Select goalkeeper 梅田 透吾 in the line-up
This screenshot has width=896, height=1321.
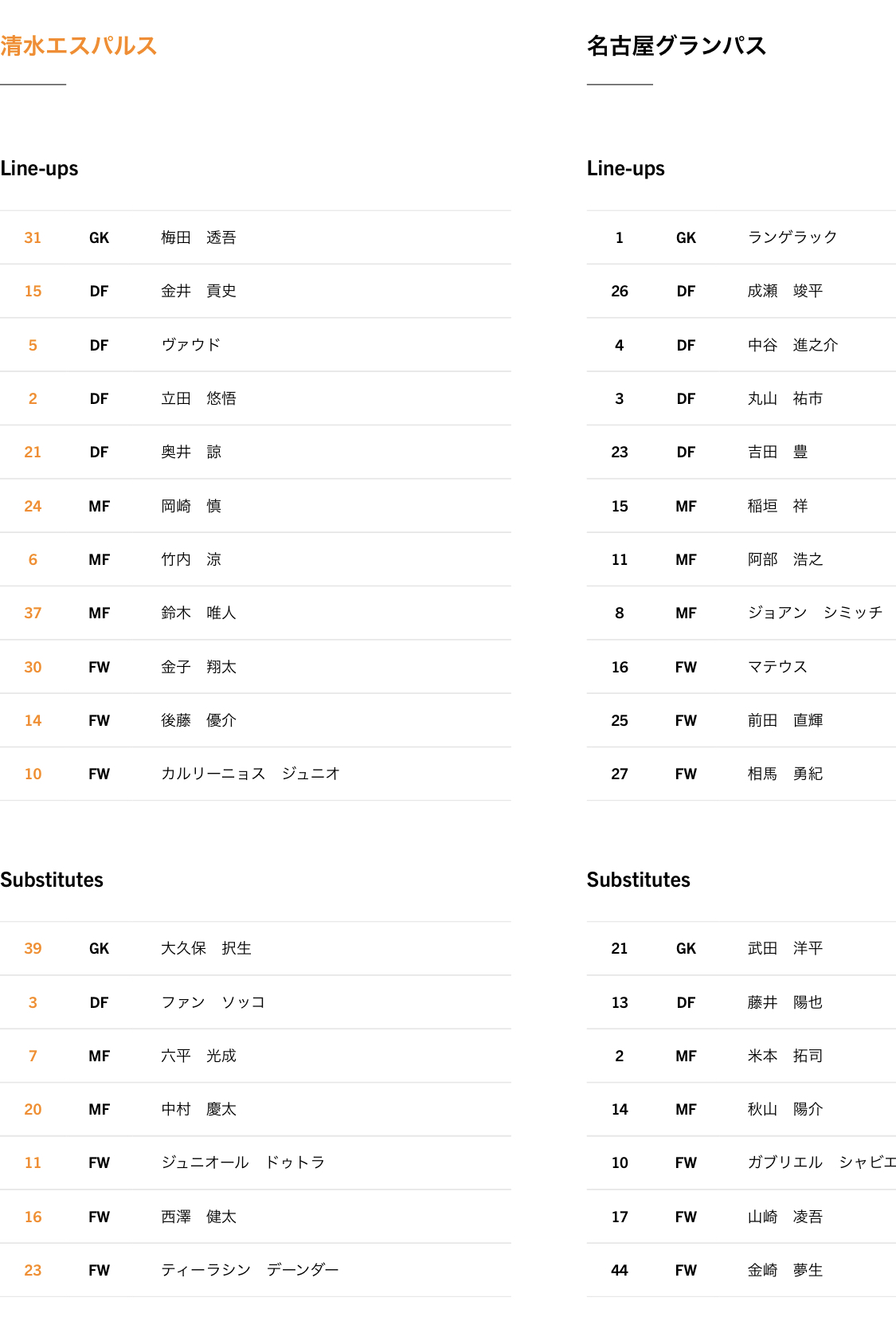tap(198, 237)
